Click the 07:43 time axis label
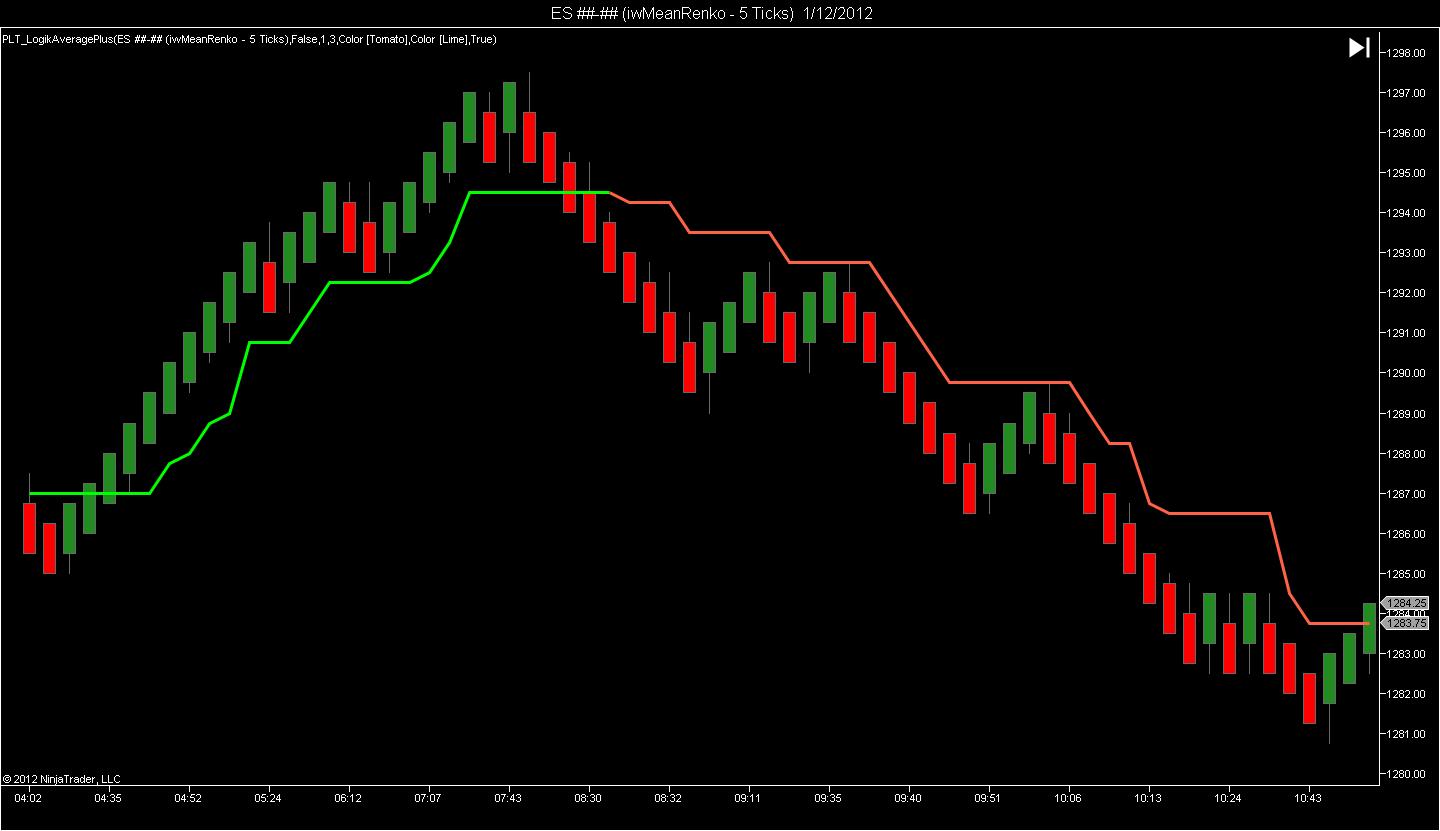Viewport: 1440px width, 831px height. point(508,798)
